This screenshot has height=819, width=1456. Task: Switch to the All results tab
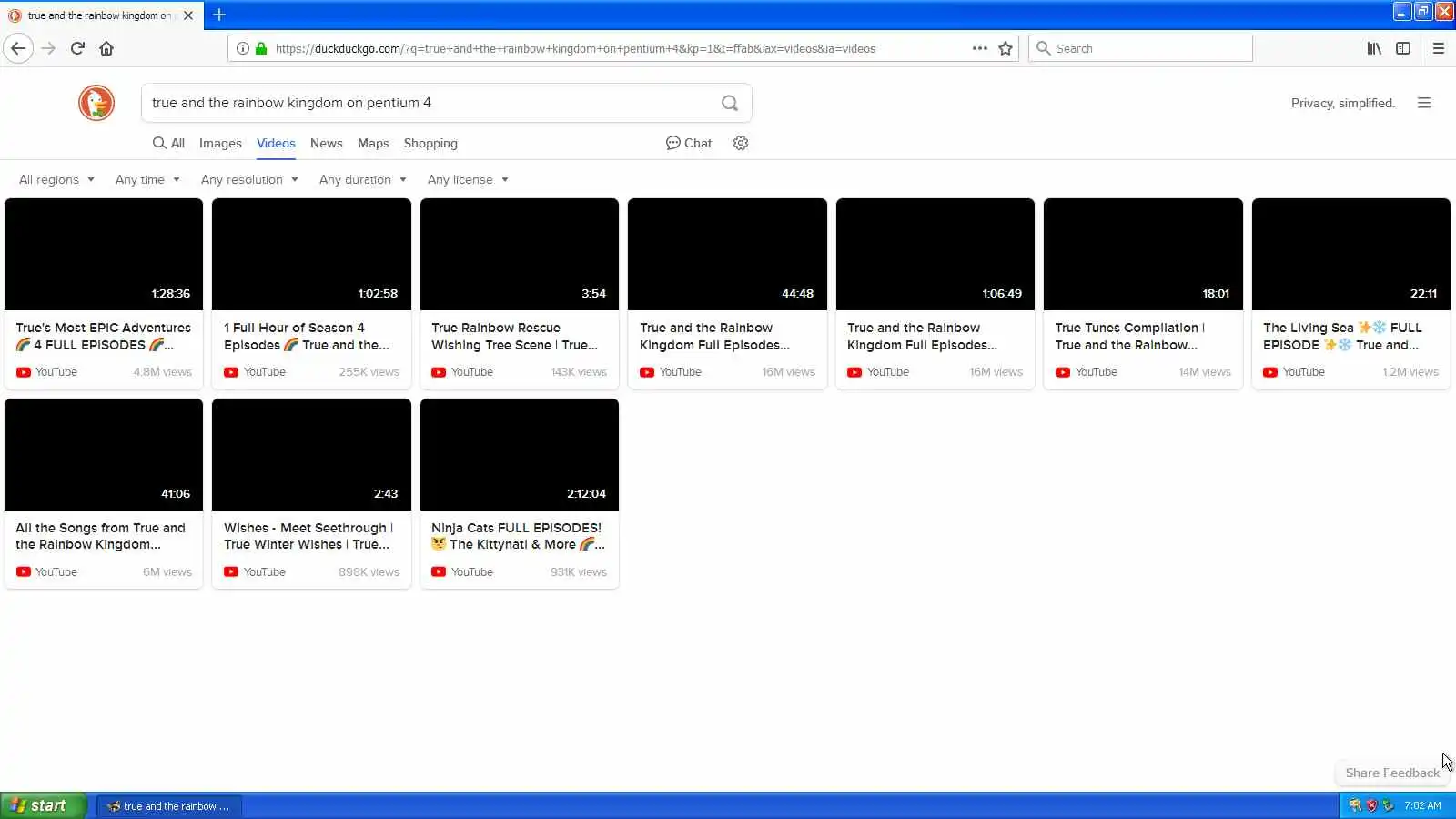168,143
